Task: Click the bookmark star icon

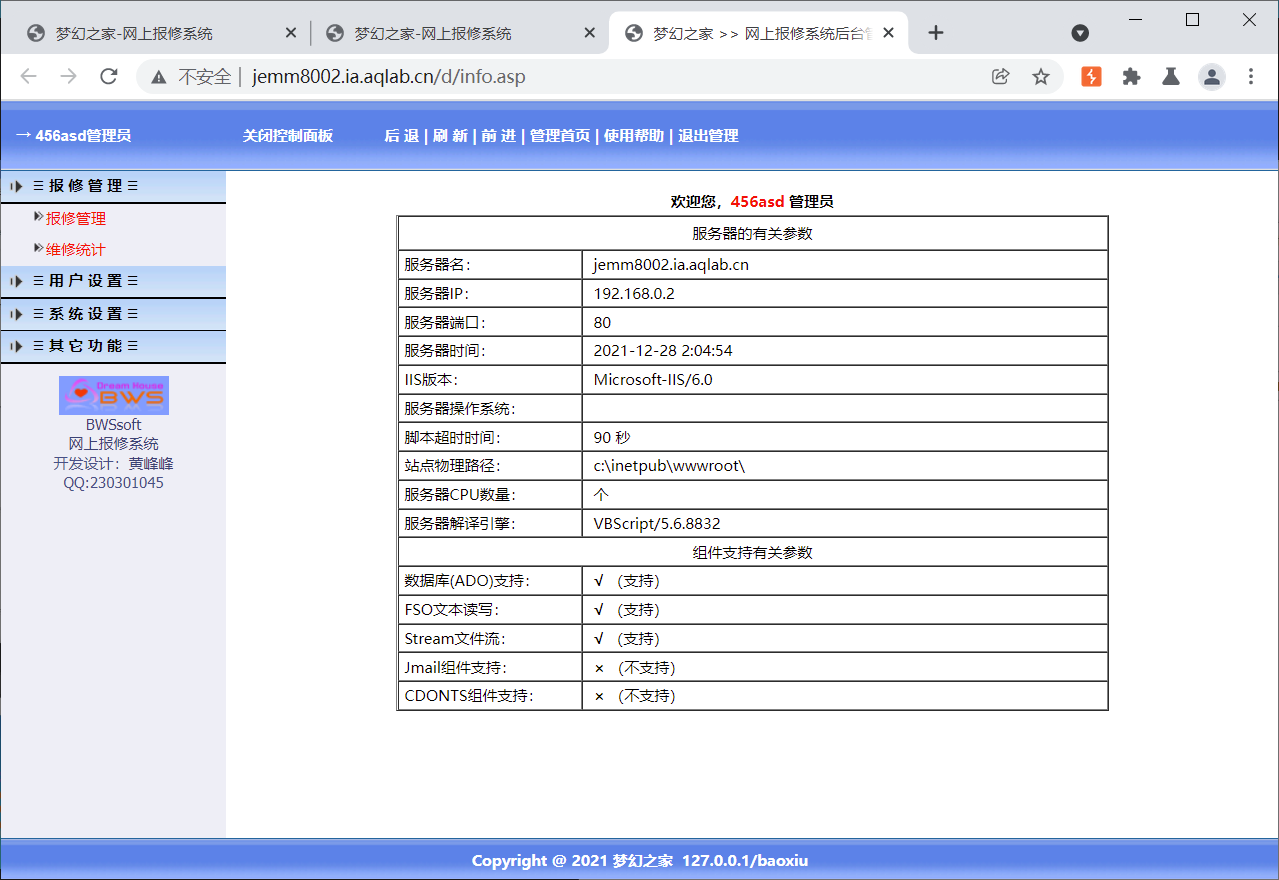Action: point(1040,76)
